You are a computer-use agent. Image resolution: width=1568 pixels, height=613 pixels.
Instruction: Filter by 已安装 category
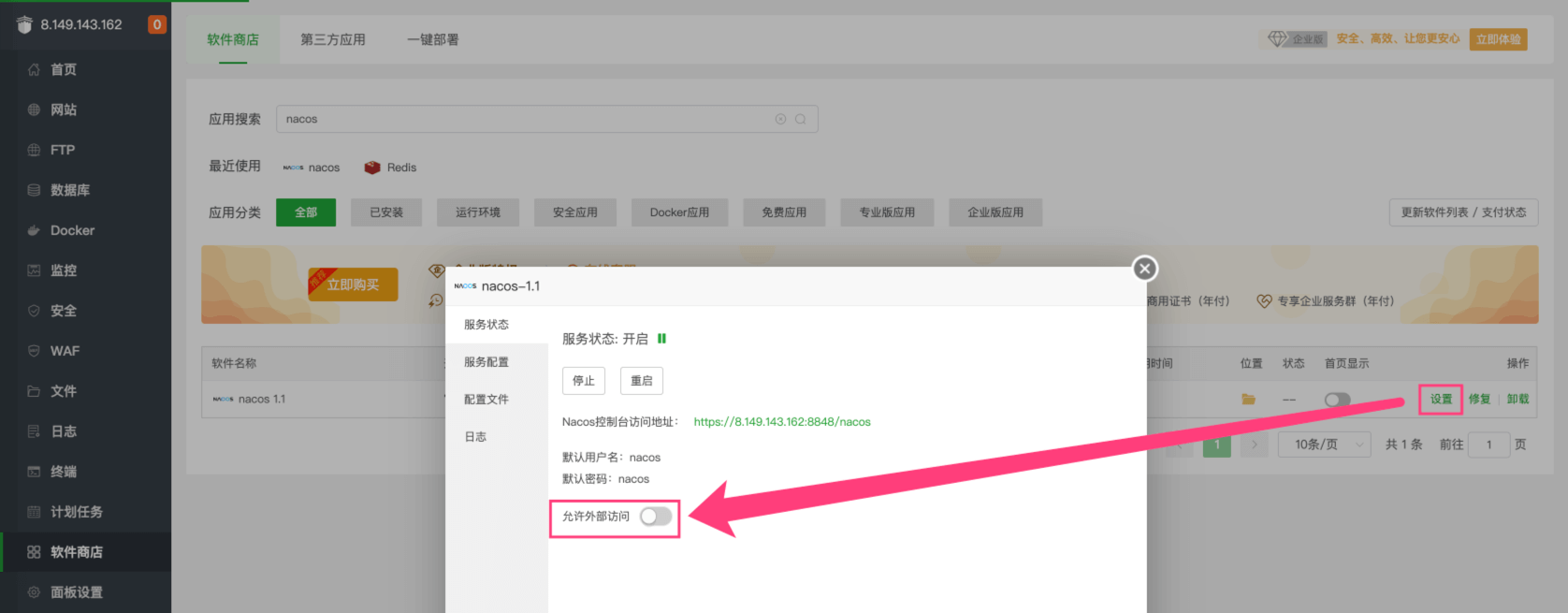pyautogui.click(x=386, y=212)
